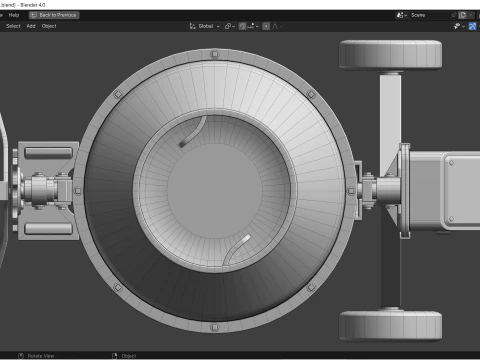The width and height of the screenshot is (480, 360).
Task: Open the snap-to options dropdown
Action: (x=253, y=26)
